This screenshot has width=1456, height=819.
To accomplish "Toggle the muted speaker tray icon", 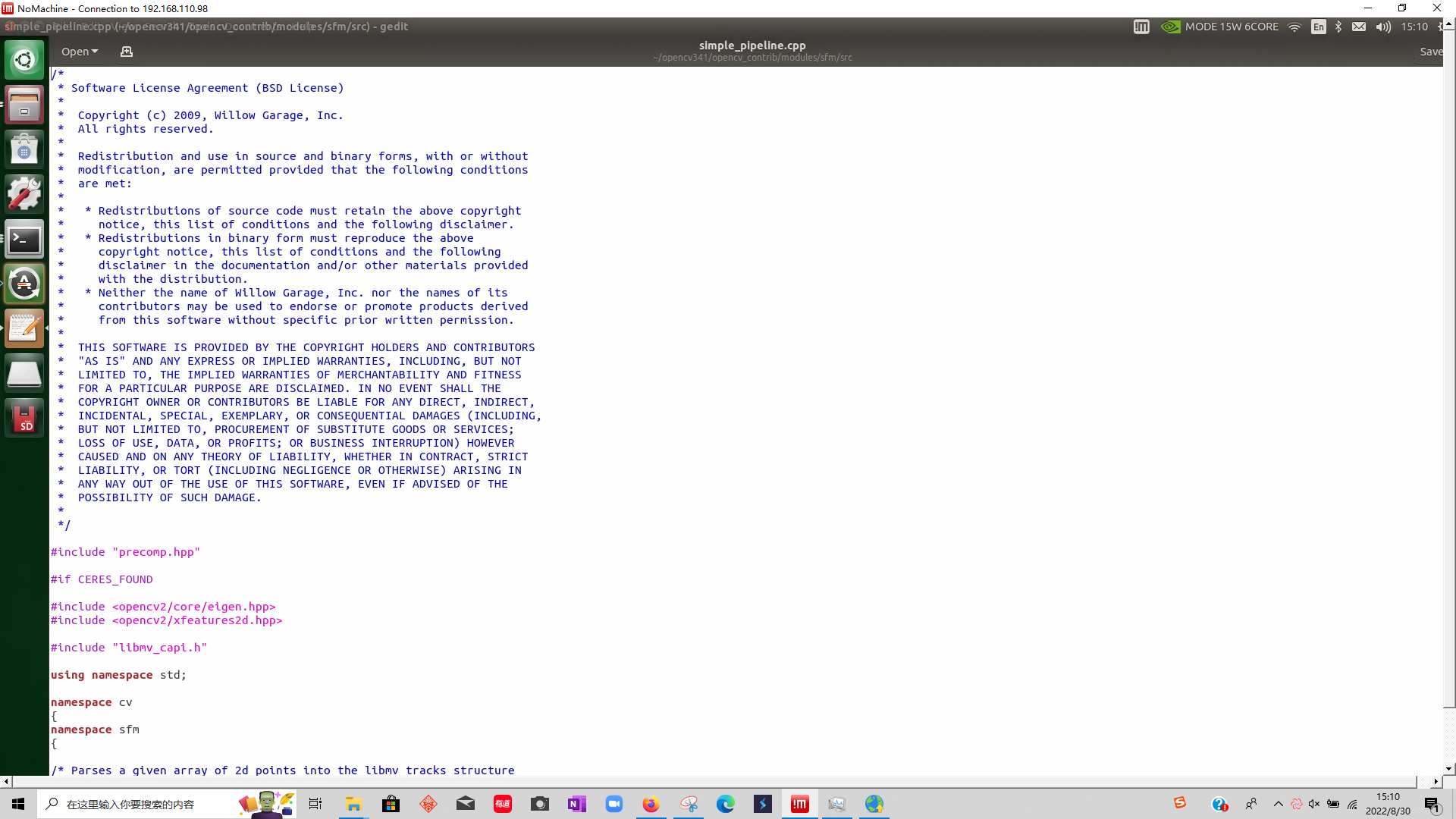I will pos(1314,805).
